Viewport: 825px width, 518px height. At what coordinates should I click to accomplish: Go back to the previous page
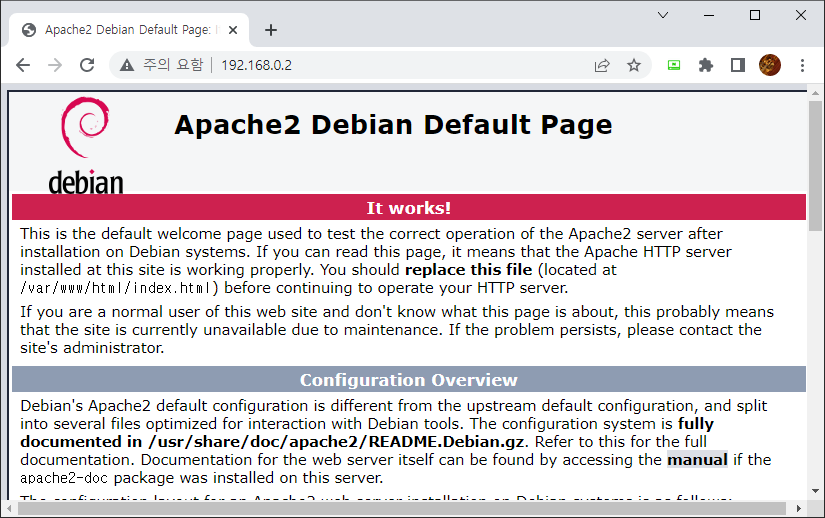(x=23, y=65)
